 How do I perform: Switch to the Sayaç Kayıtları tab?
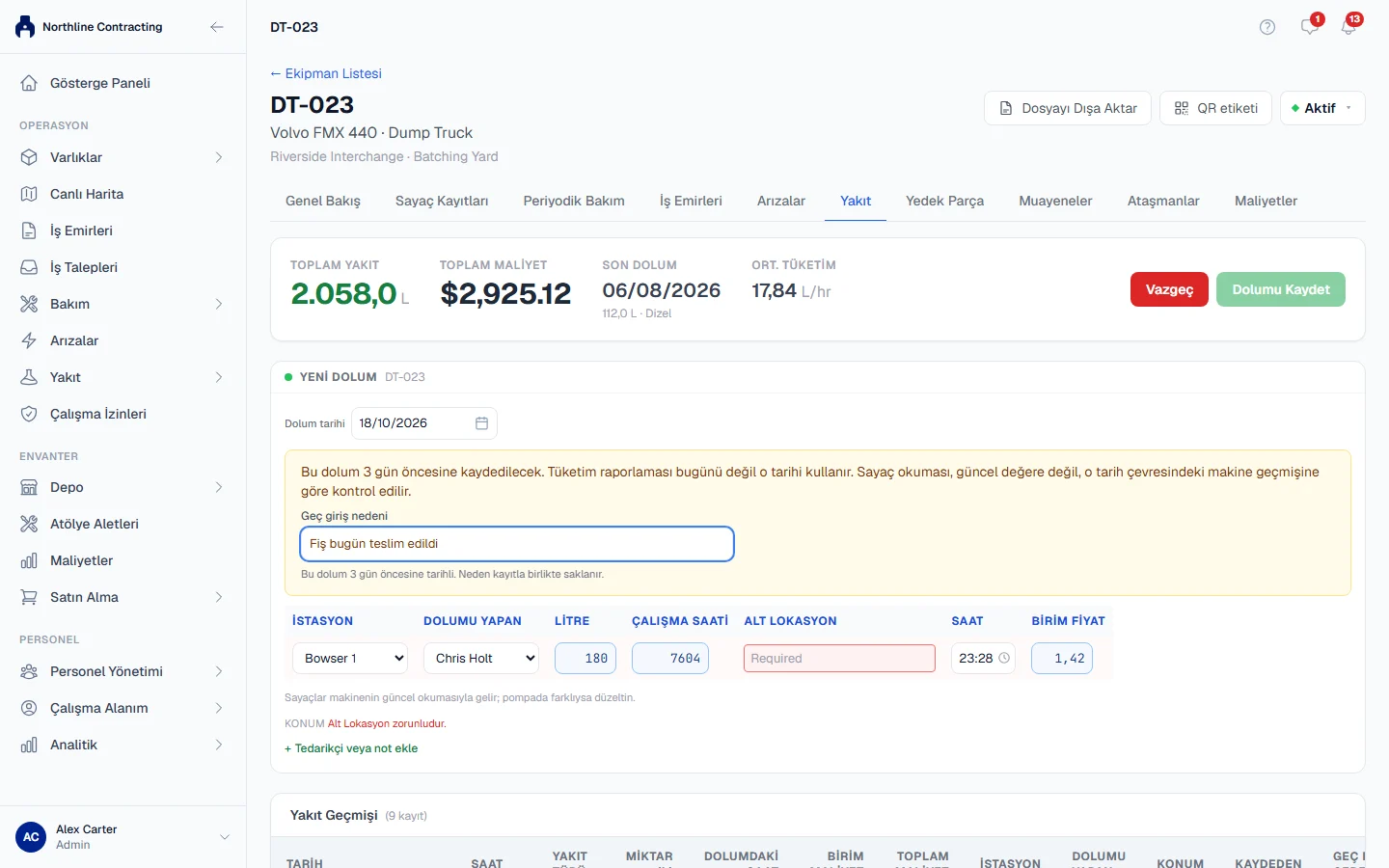click(442, 201)
